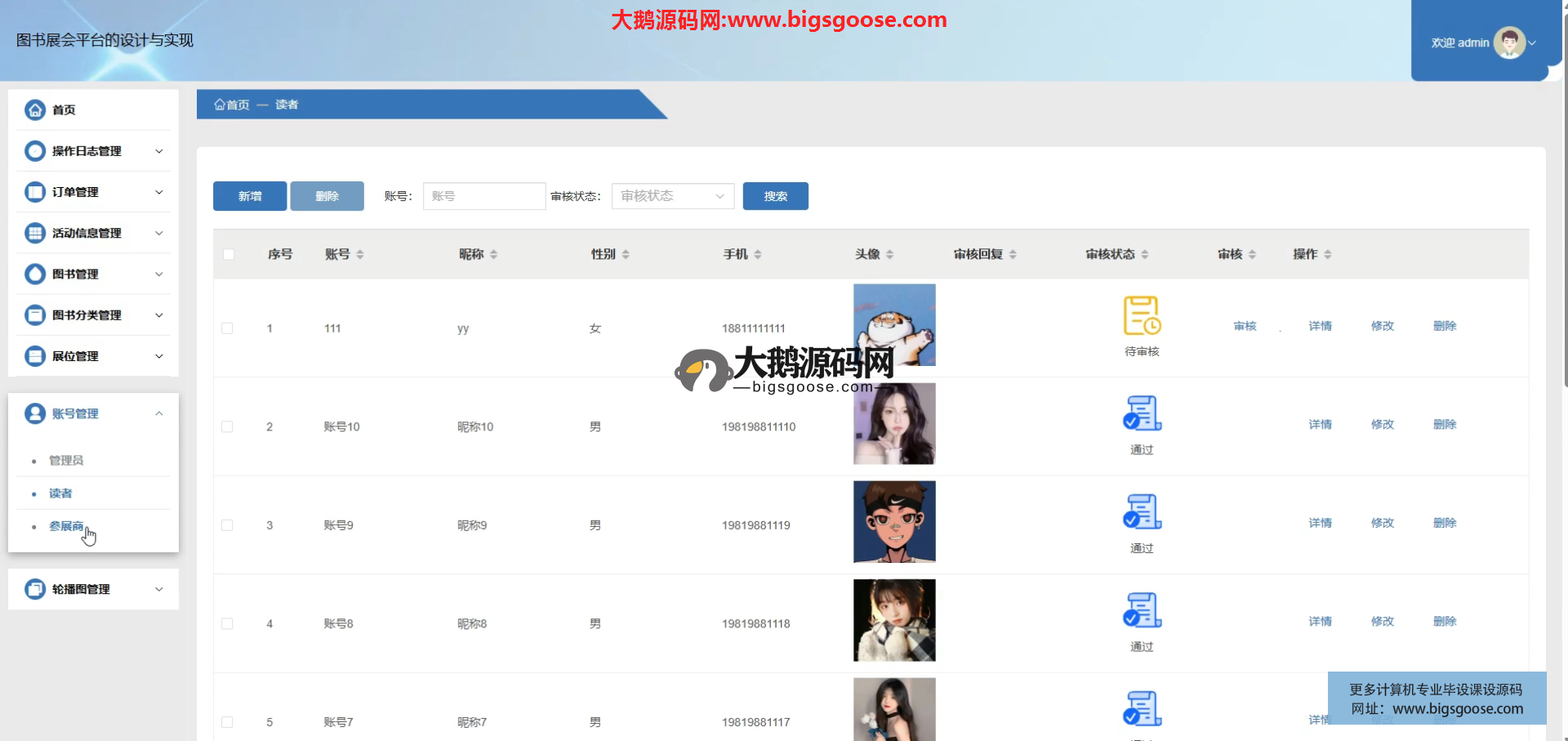The width and height of the screenshot is (1568, 741).
Task: Click the 订单管理 sidebar icon
Action: tap(35, 192)
